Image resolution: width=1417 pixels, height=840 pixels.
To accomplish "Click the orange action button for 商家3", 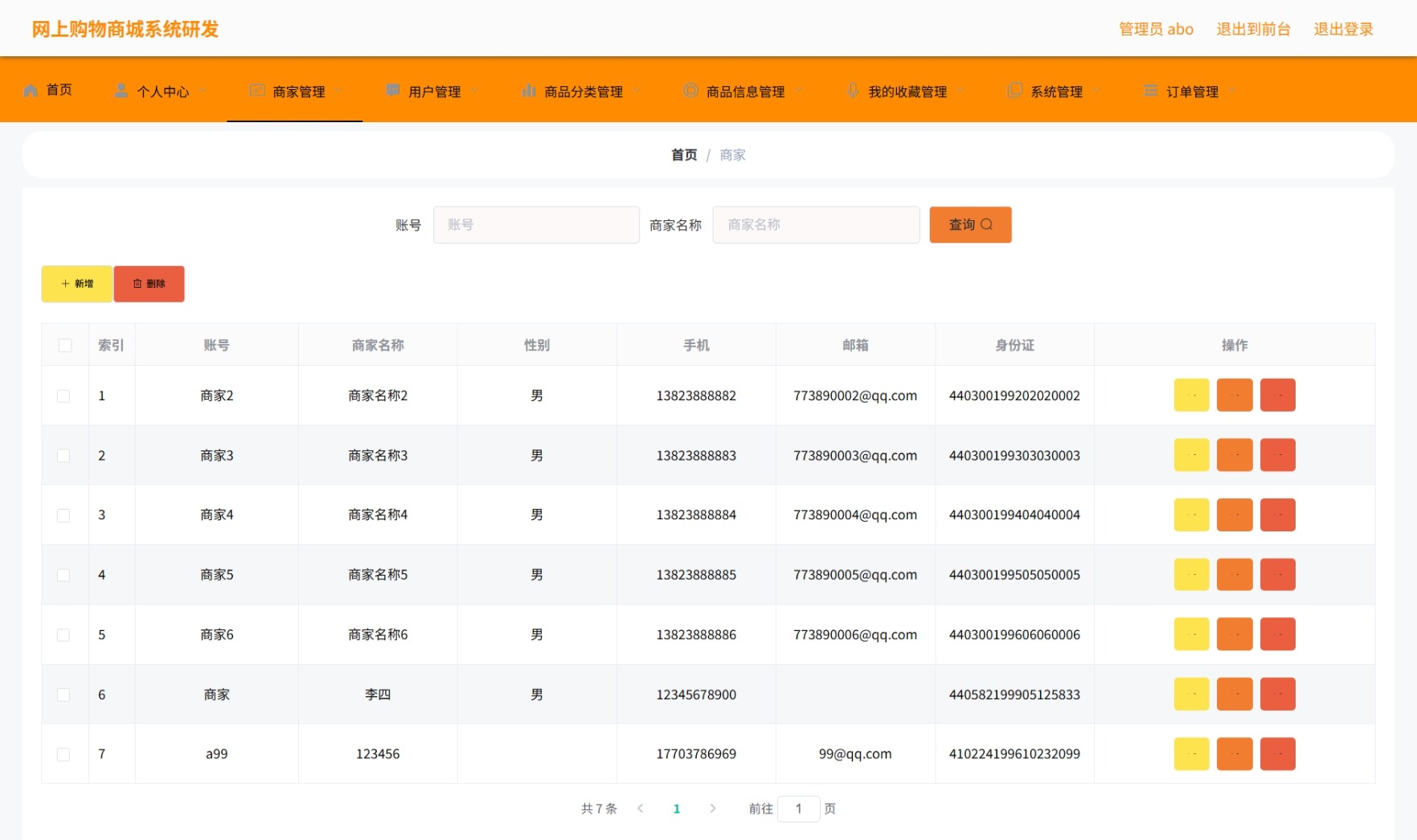I will tap(1235, 455).
